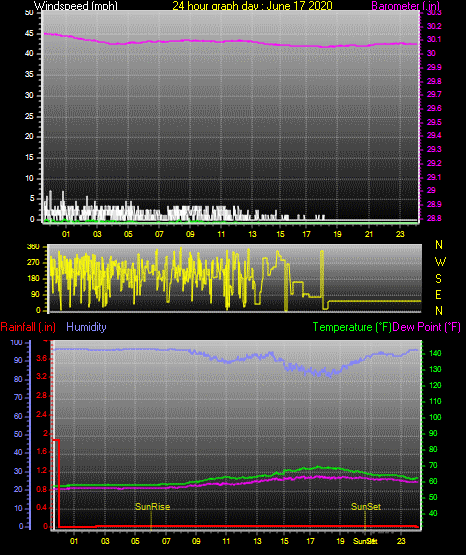466x555 pixels.
Task: Click the SunSet marker label
Action: point(366,507)
